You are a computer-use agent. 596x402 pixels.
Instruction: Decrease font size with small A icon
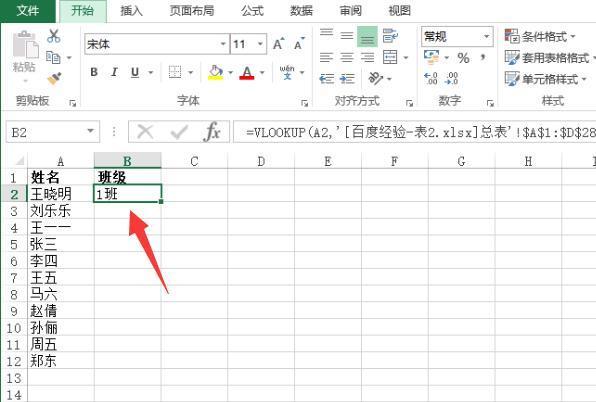click(x=300, y=44)
